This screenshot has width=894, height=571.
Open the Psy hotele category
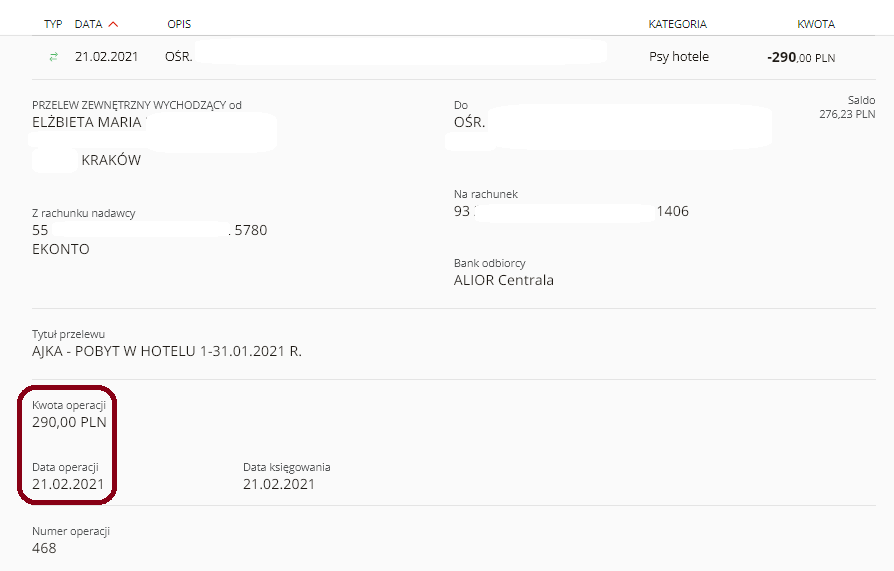click(x=678, y=56)
